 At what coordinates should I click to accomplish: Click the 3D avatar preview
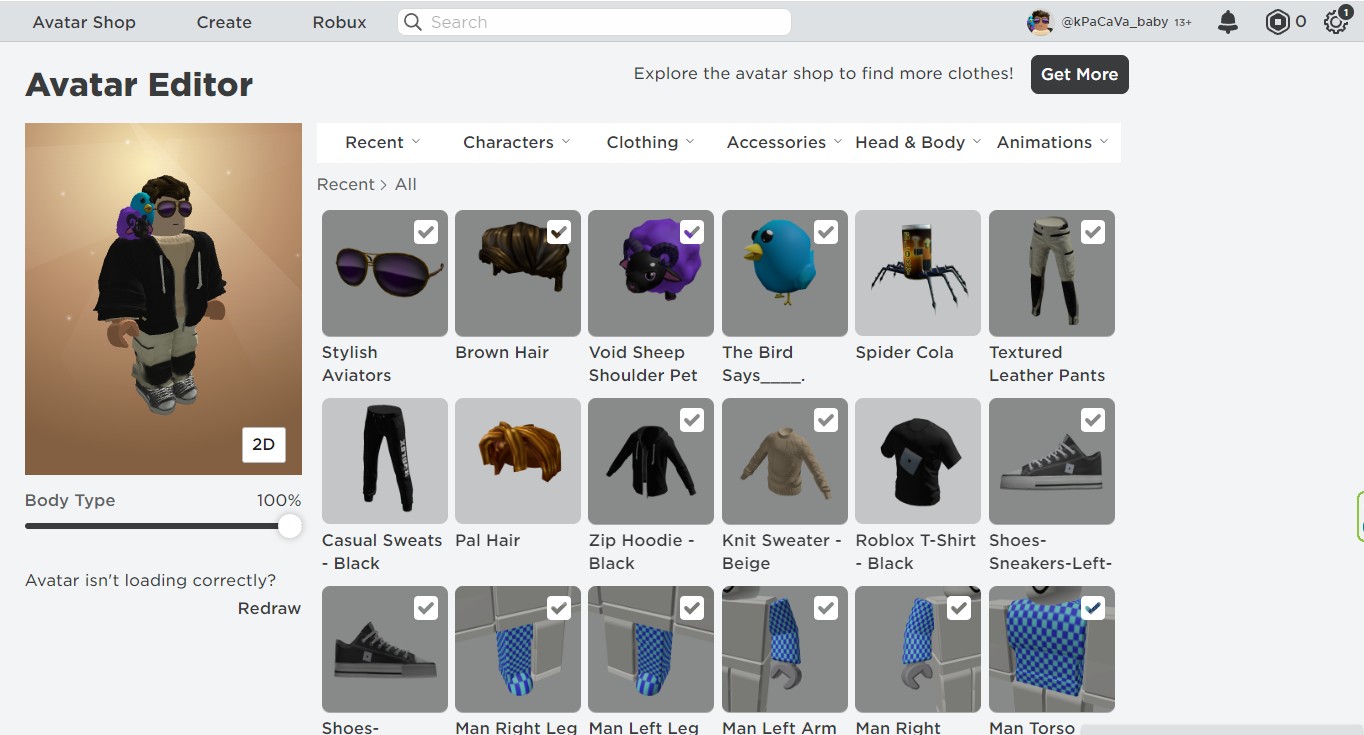coord(163,299)
